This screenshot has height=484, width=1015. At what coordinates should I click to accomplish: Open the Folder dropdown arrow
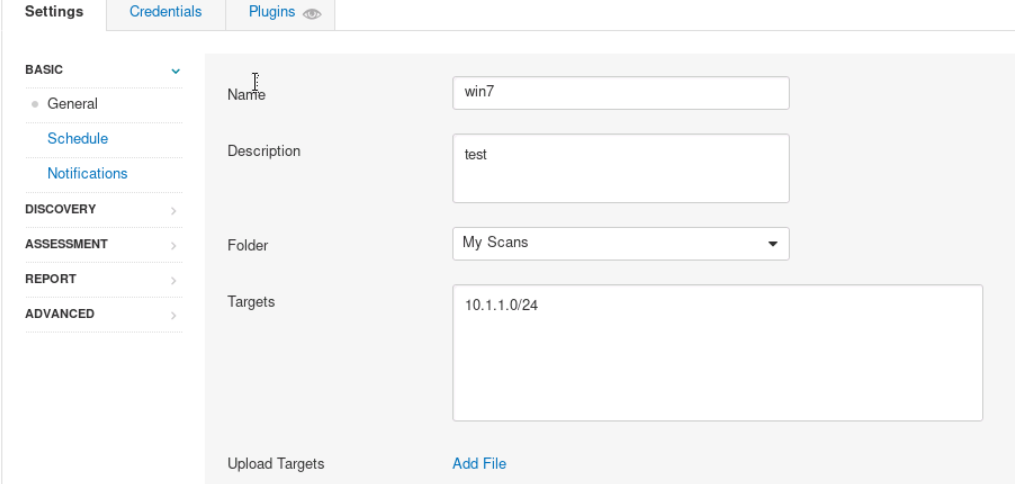(772, 243)
